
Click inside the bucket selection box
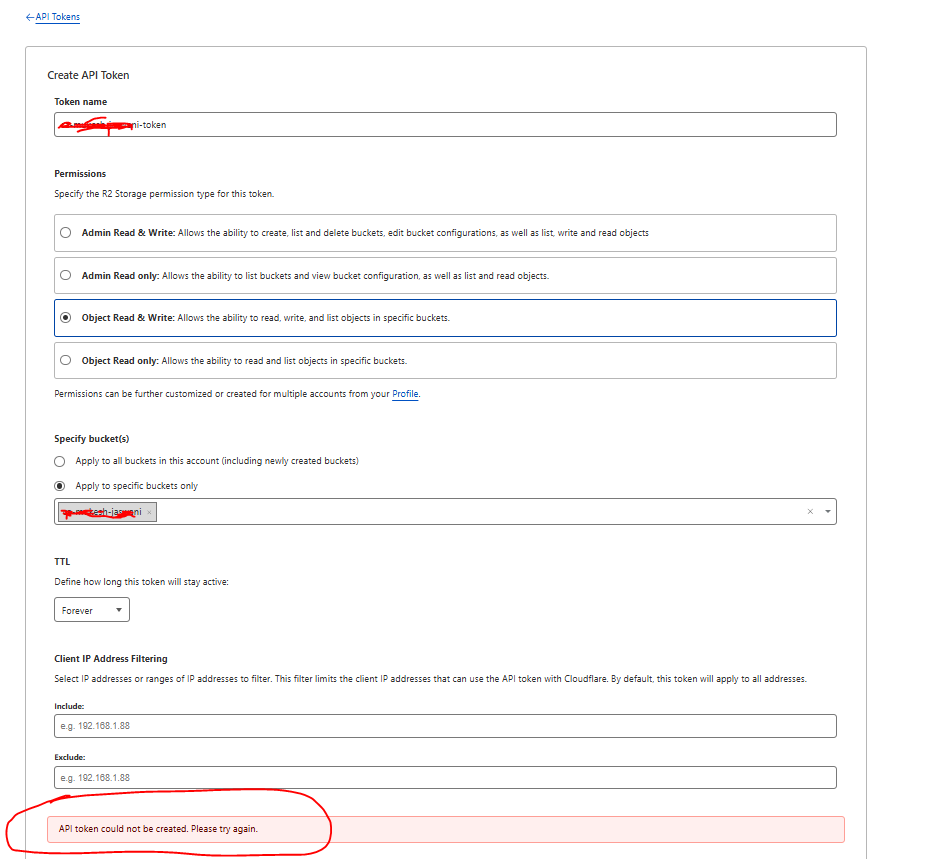[x=480, y=512]
